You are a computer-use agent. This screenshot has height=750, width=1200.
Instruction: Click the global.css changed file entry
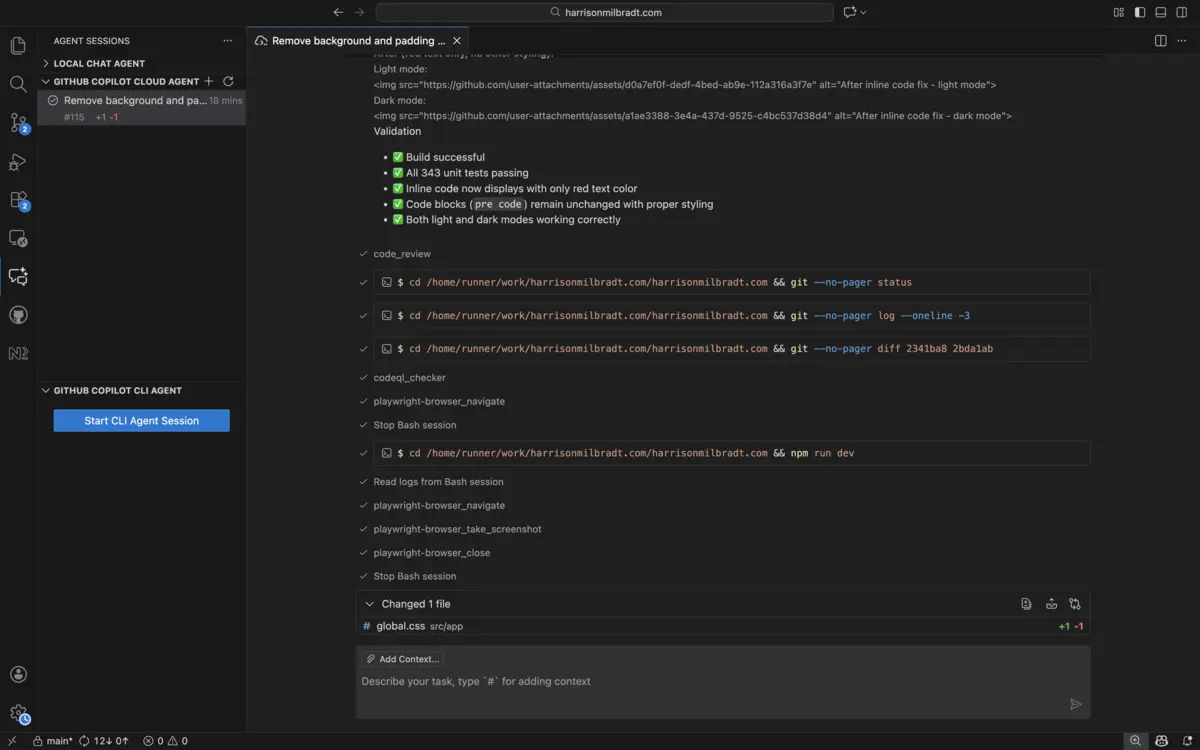coord(401,625)
